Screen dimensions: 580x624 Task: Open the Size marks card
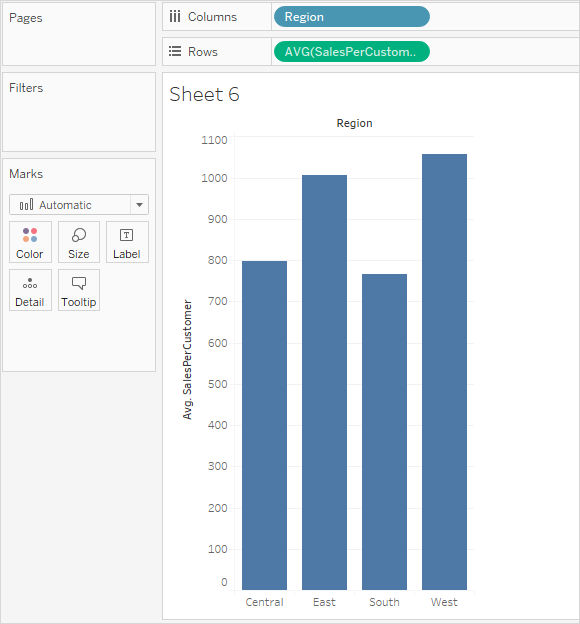(79, 242)
